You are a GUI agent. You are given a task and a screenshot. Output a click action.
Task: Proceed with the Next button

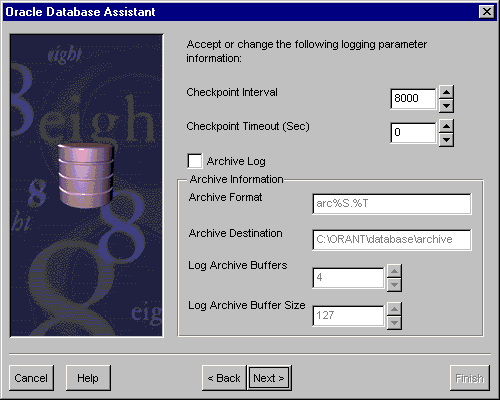point(269,378)
